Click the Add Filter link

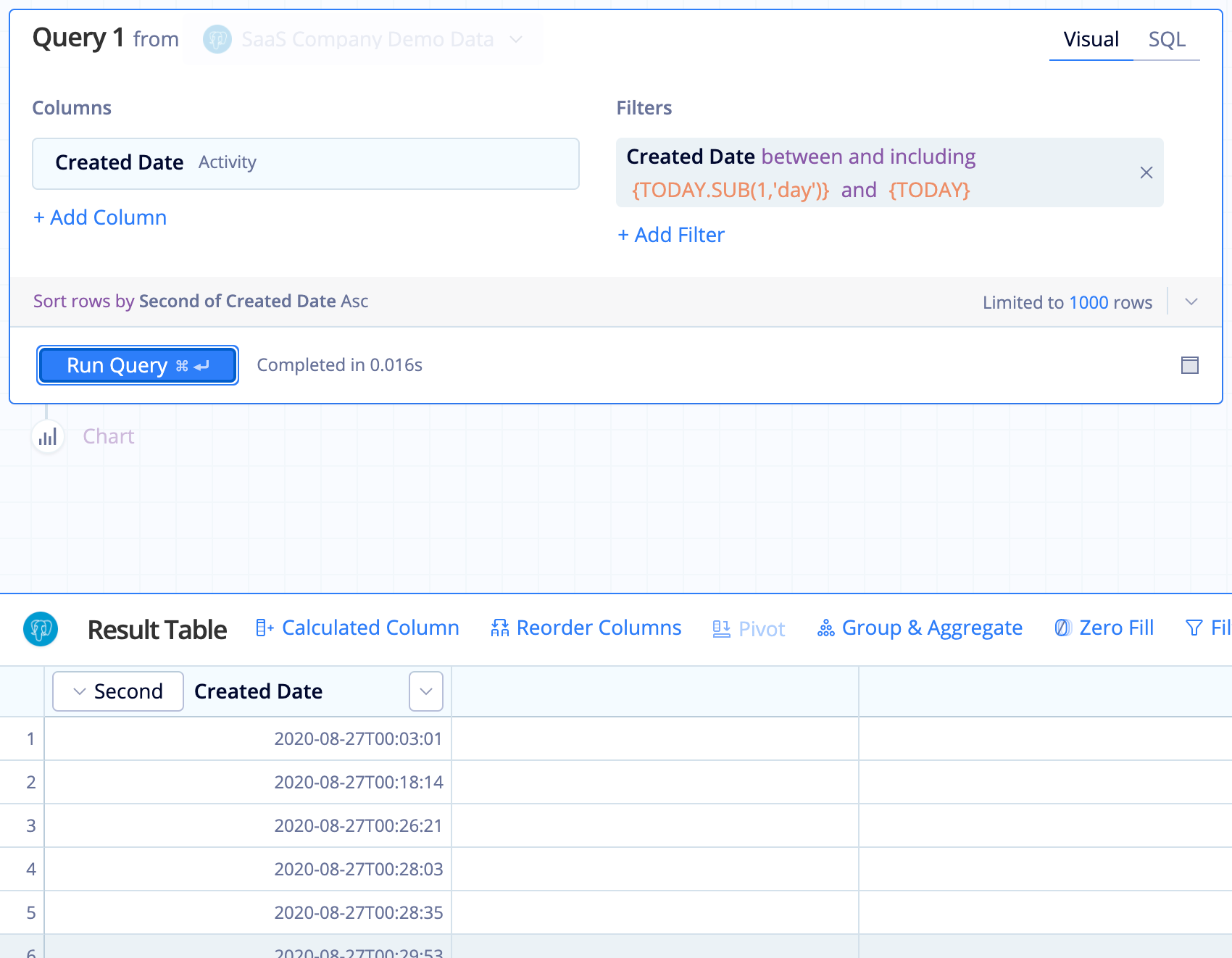(671, 235)
